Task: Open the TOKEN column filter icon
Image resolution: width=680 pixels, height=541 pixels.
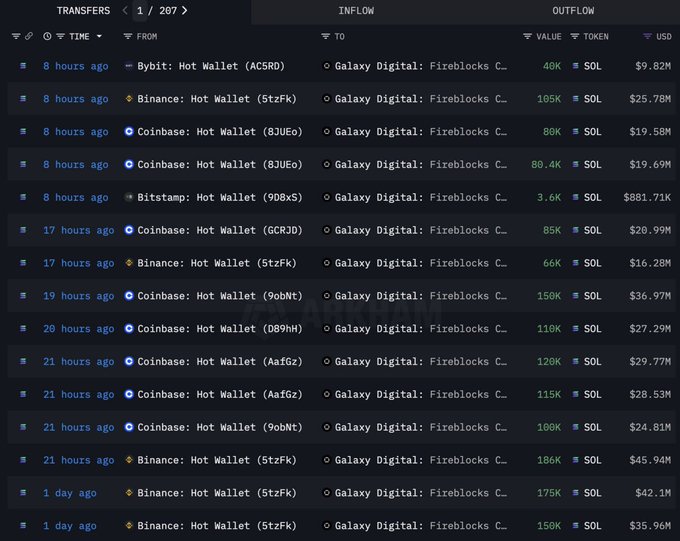Action: coord(575,36)
